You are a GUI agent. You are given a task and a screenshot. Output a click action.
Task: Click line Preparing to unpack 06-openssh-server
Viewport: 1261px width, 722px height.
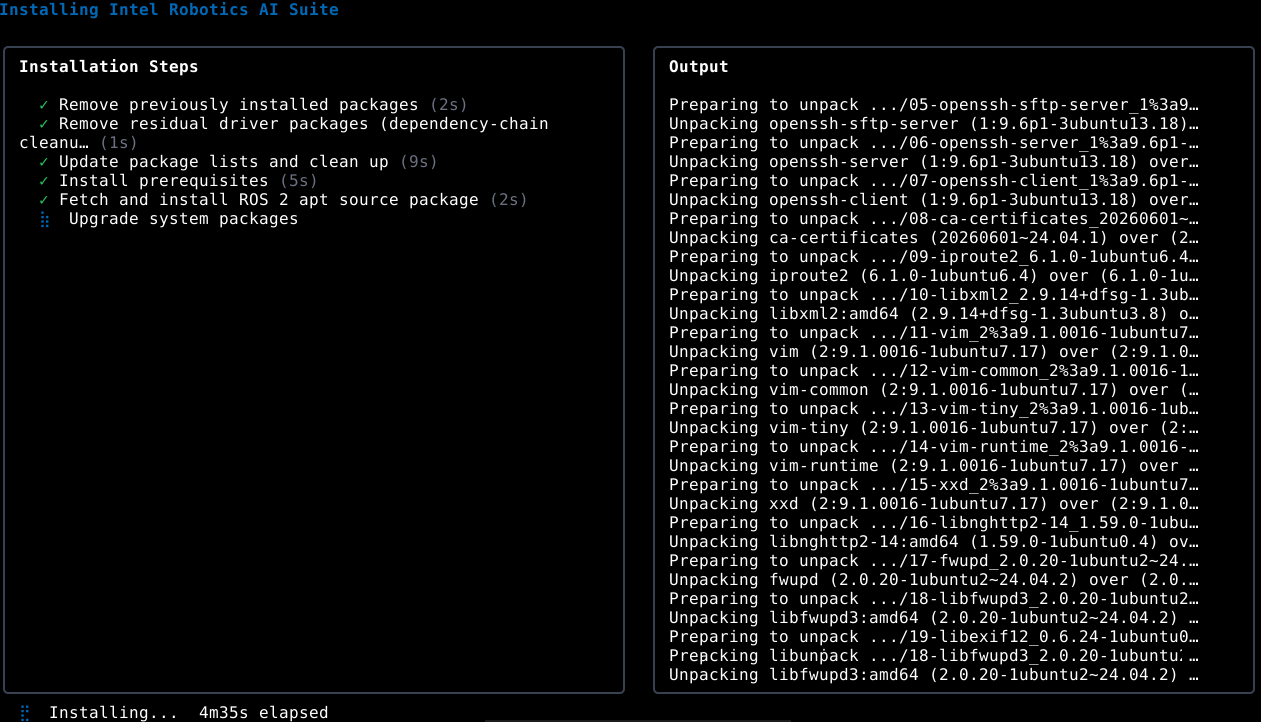click(934, 143)
